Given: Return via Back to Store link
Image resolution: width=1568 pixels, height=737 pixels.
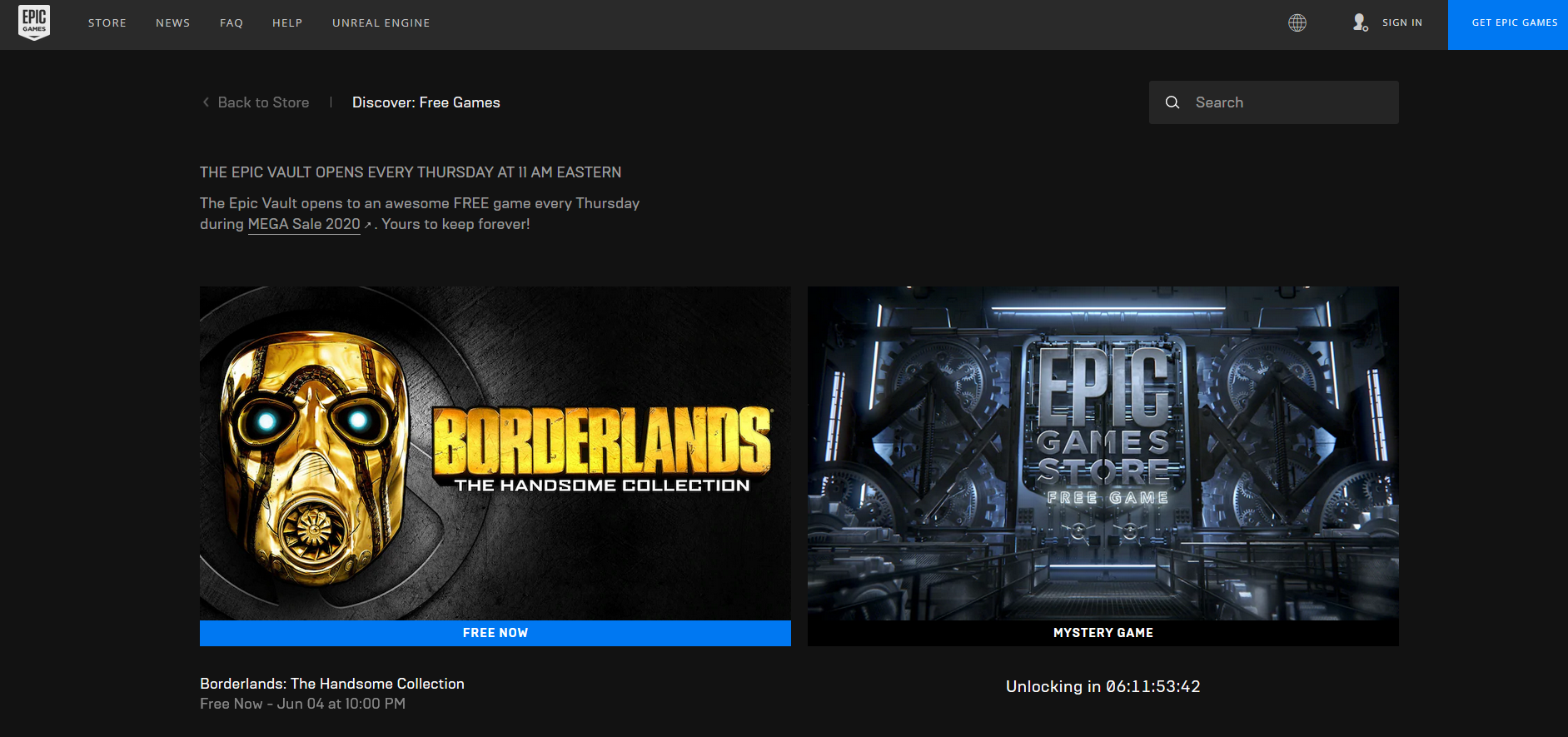Looking at the screenshot, I should [263, 102].
